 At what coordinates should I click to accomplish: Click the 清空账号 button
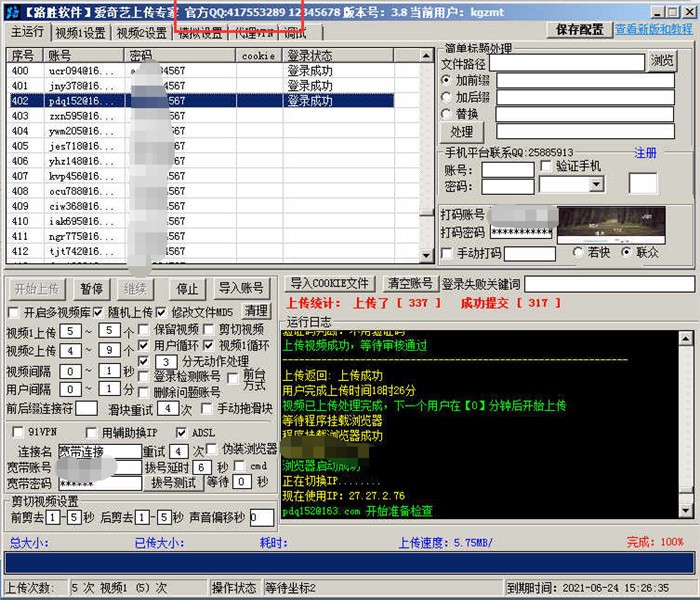pos(410,283)
